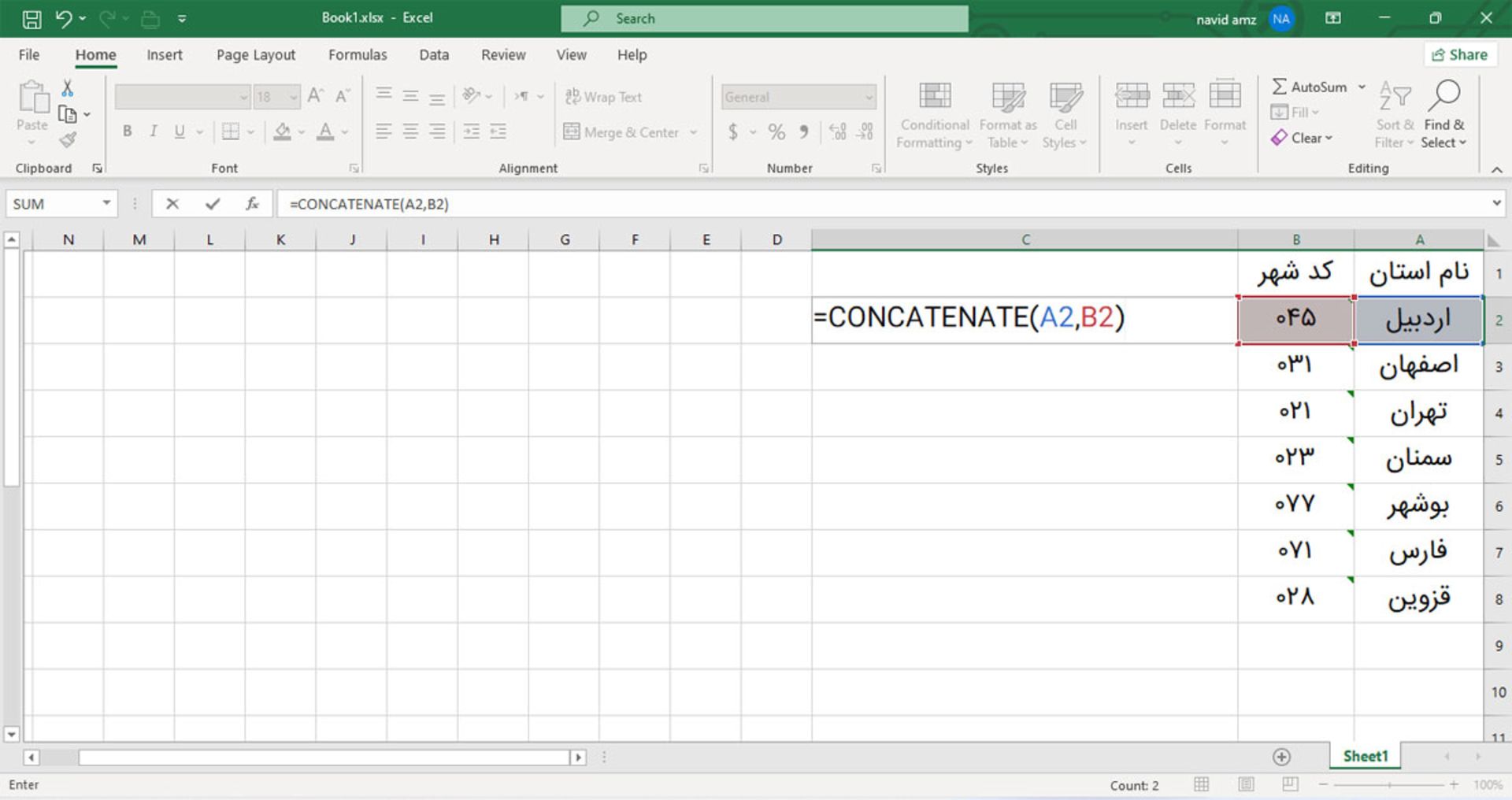The width and height of the screenshot is (1512, 800).
Task: Select the Sheet1 tab at bottom
Action: 1364,755
